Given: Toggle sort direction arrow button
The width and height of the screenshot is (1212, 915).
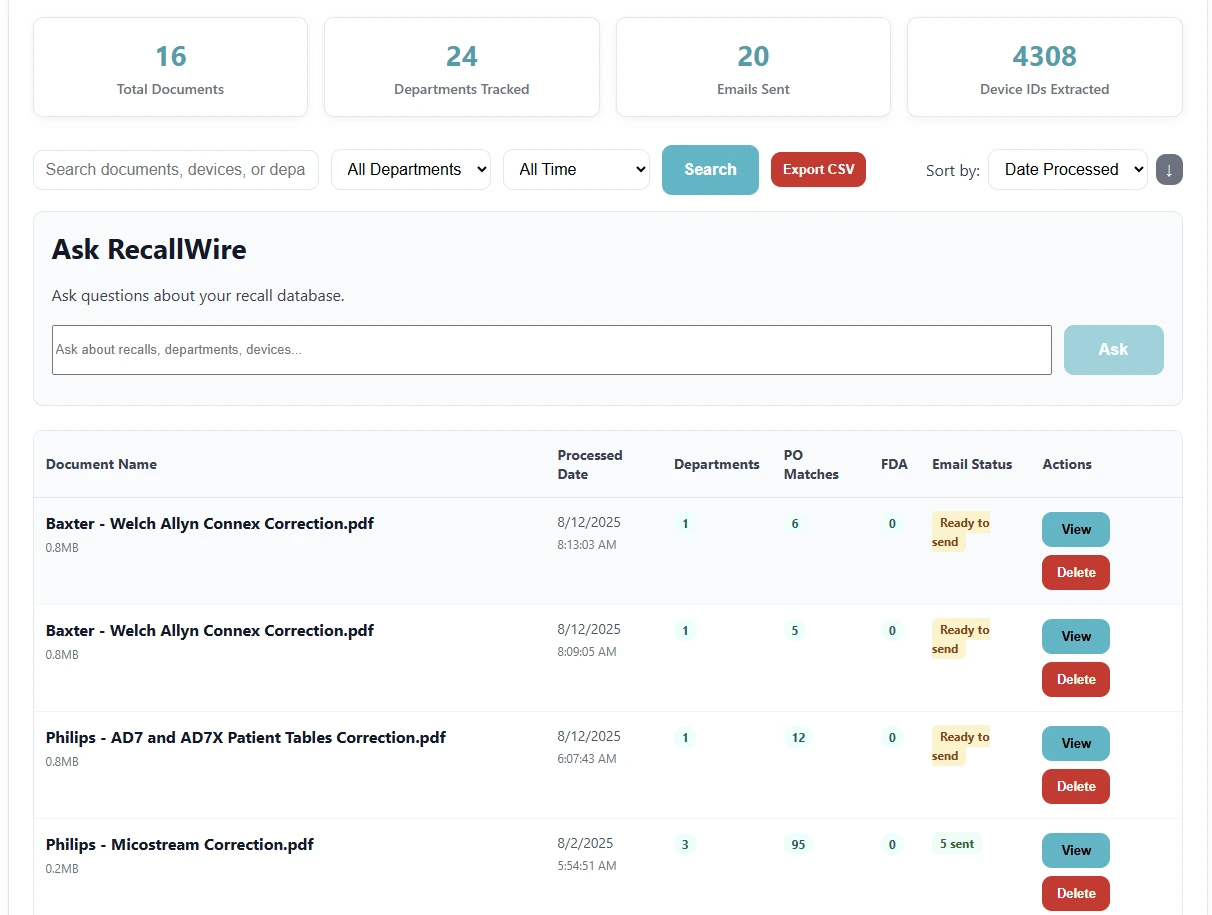Looking at the screenshot, I should (x=1169, y=170).
